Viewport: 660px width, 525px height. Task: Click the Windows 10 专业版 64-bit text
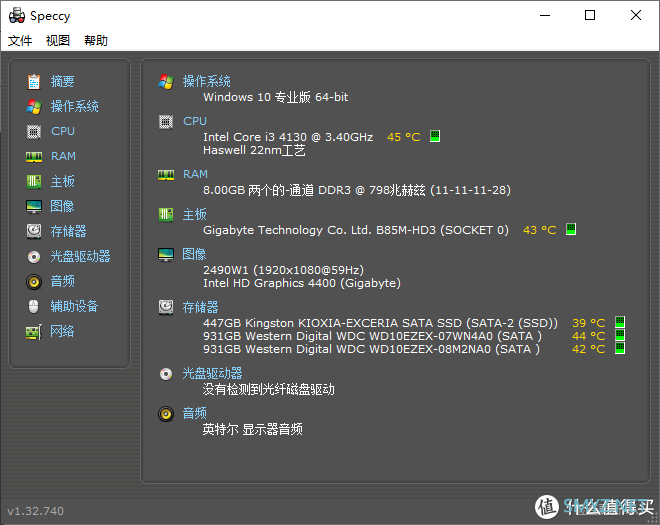tap(276, 97)
